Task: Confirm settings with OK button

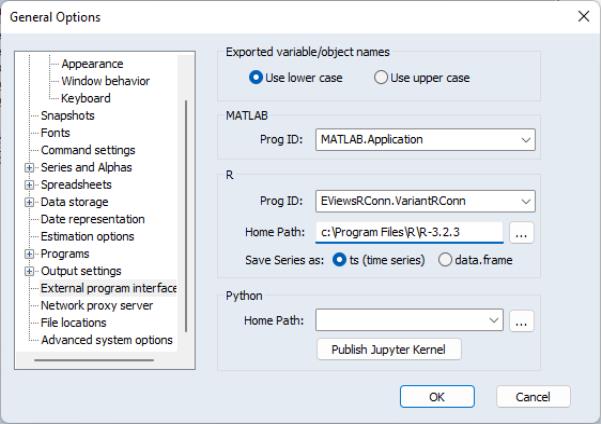Action: (437, 397)
